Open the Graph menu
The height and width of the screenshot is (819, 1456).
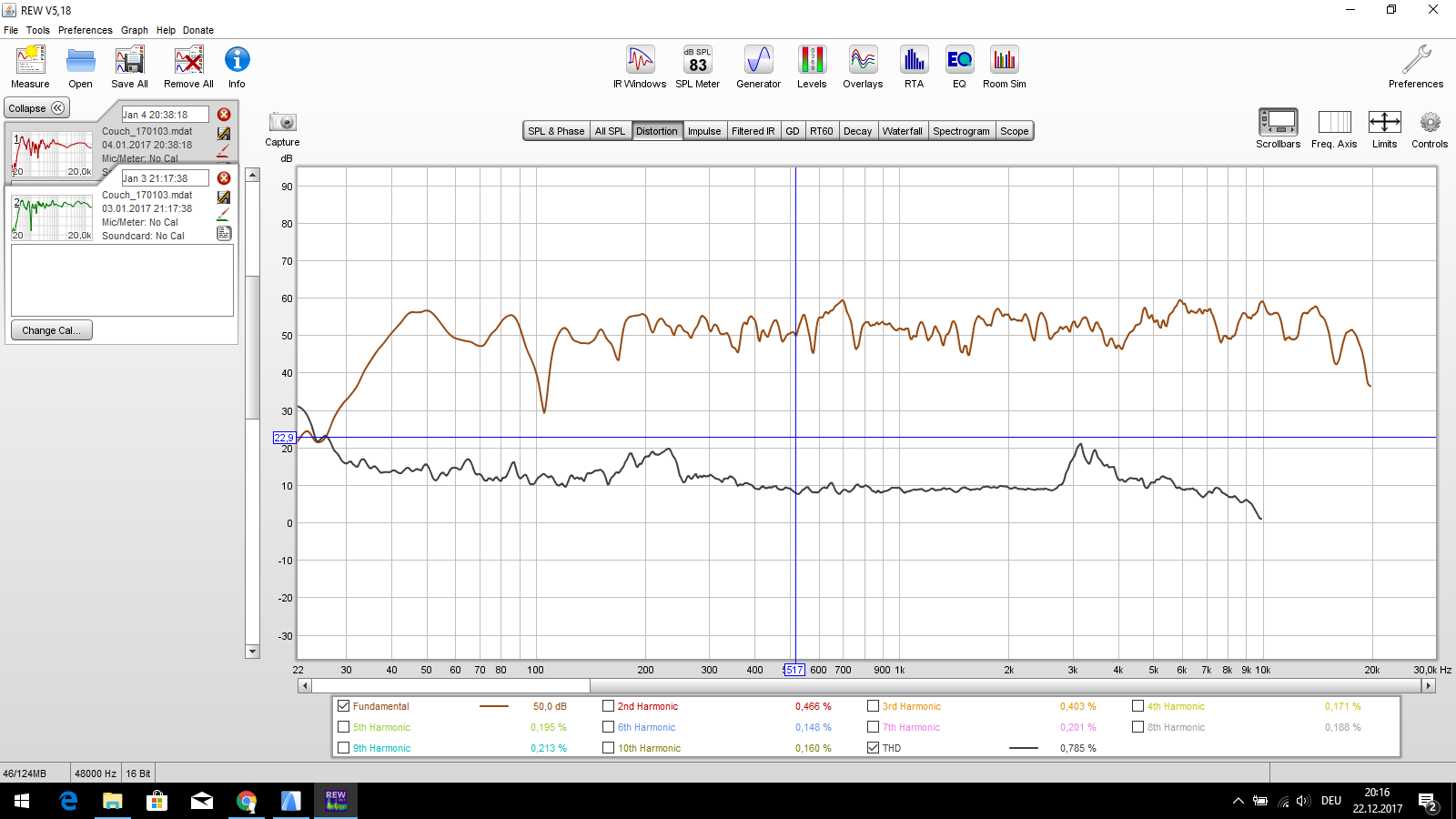click(x=135, y=30)
